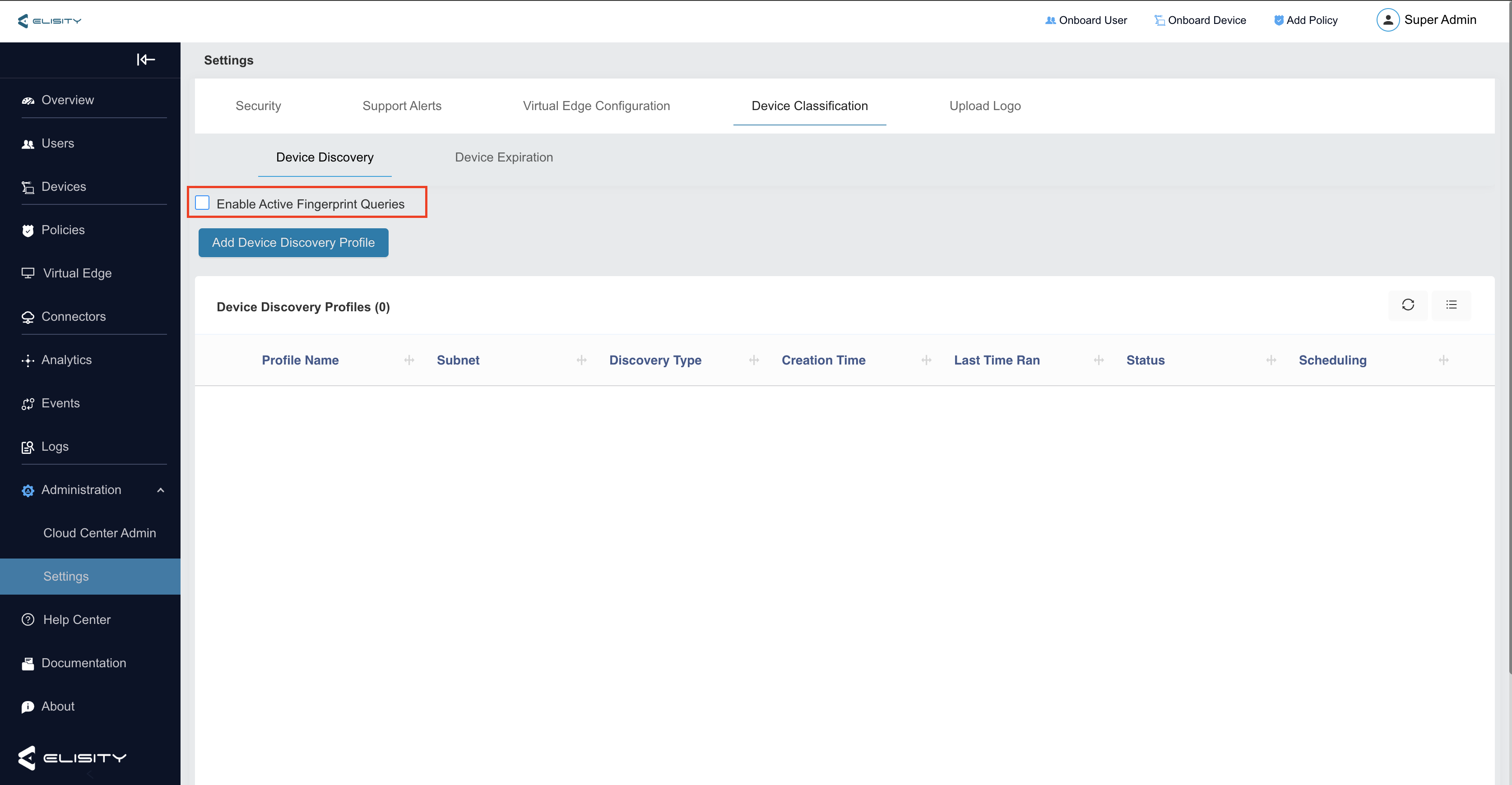This screenshot has width=1512, height=785.
Task: Sort by the Scheduling column header
Action: point(1332,360)
